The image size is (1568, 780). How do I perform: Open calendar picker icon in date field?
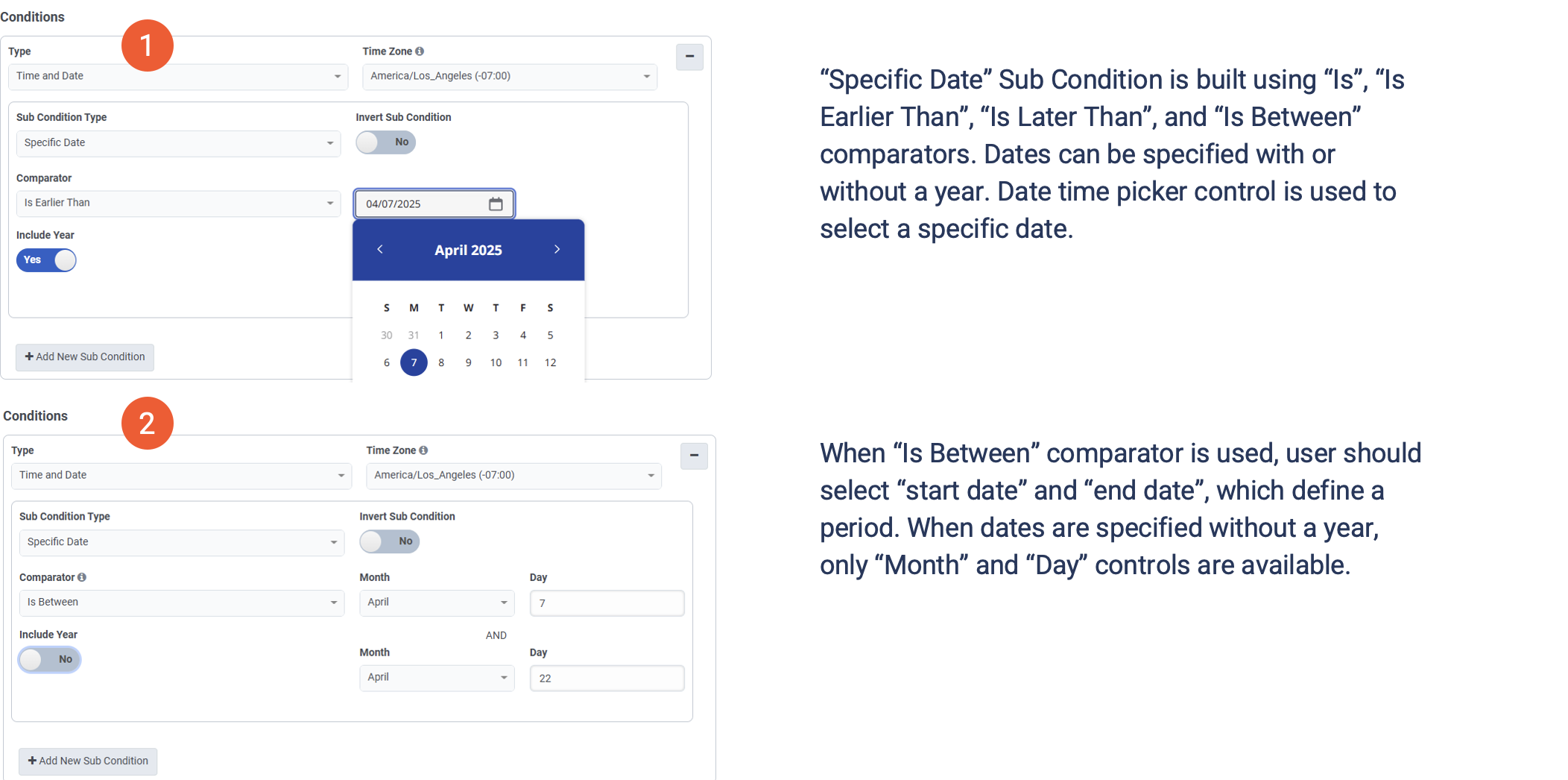point(496,204)
